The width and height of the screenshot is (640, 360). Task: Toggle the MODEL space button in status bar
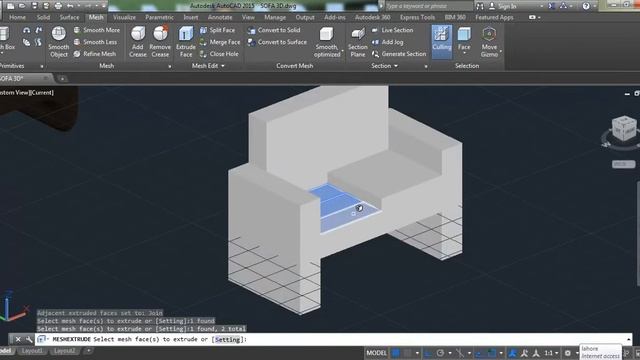coord(376,353)
